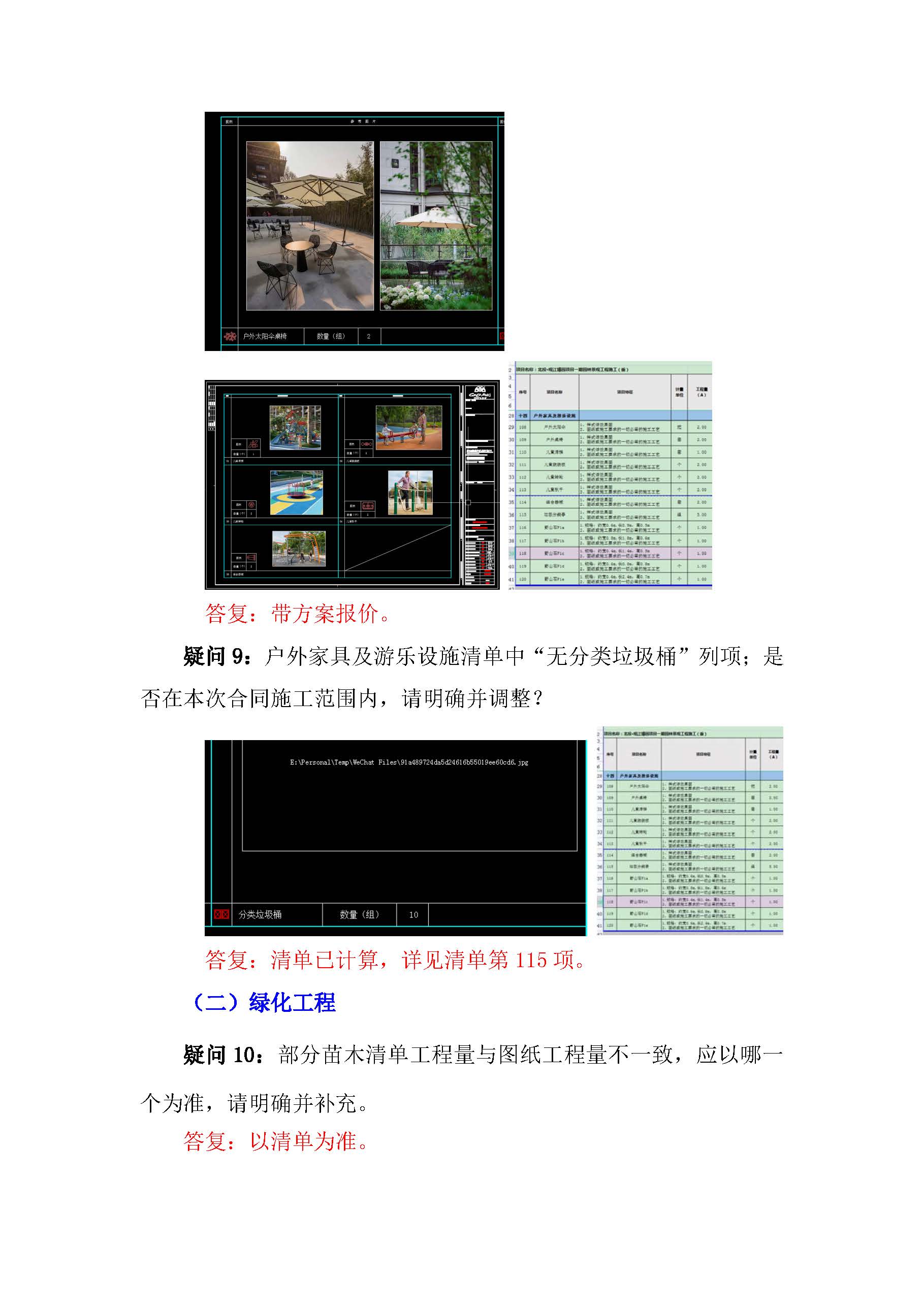Click the reply 清单已计算，详见清单第115项
This screenshot has width=924, height=1307.
pos(395,960)
